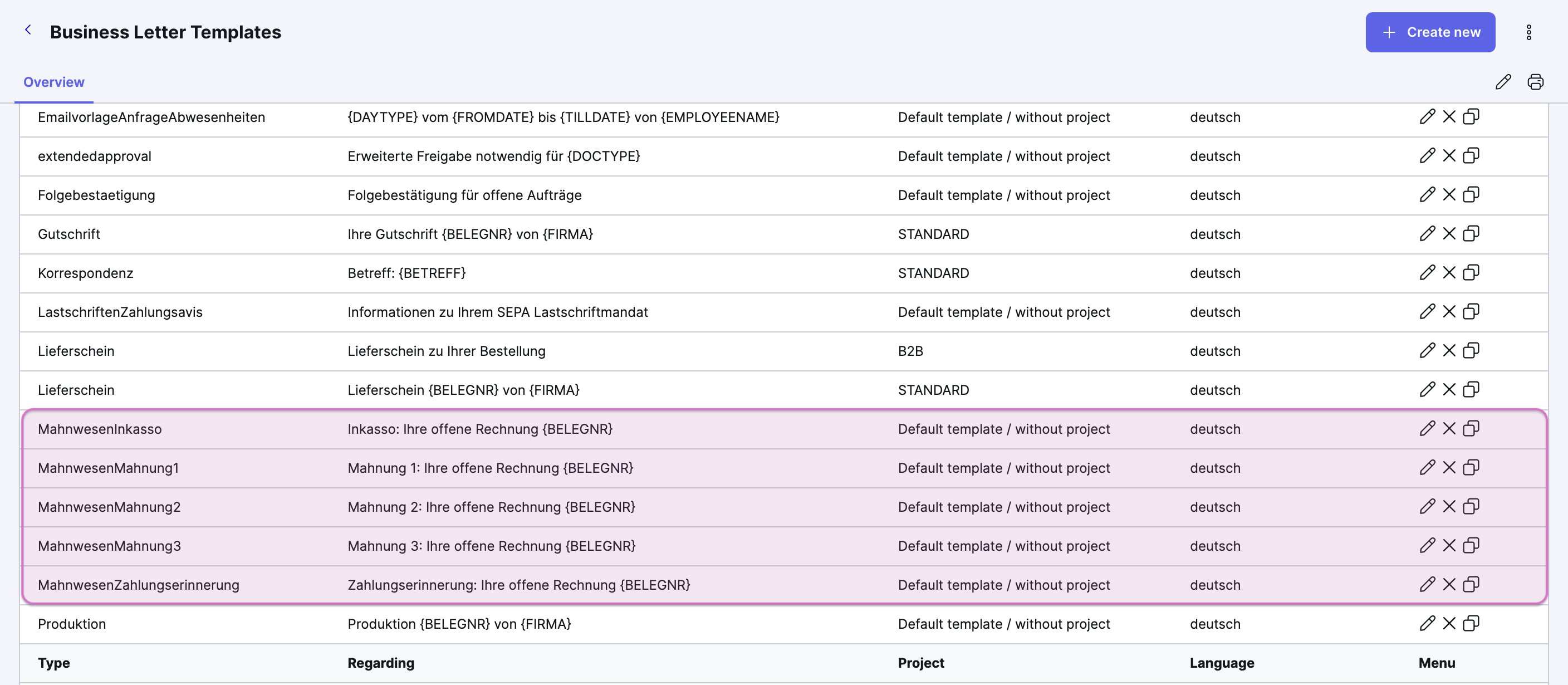Delete the extendedapproval template
The image size is (1568, 685).
1449,156
